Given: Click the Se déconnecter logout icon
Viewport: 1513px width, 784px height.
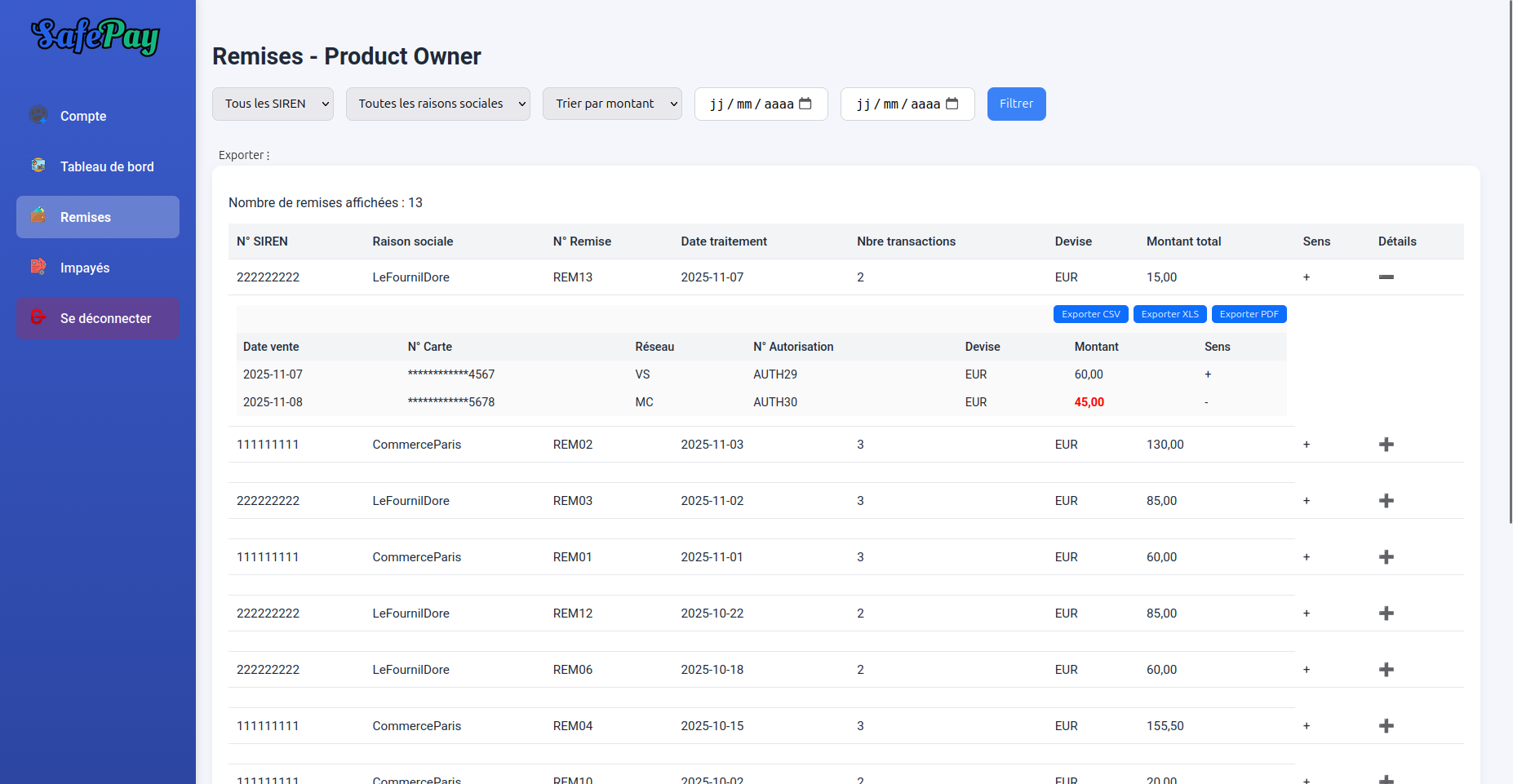Looking at the screenshot, I should pos(38,317).
